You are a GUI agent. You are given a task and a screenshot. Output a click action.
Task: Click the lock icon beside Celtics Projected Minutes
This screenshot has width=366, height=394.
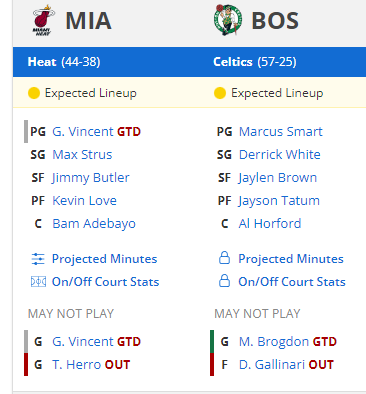(x=224, y=258)
